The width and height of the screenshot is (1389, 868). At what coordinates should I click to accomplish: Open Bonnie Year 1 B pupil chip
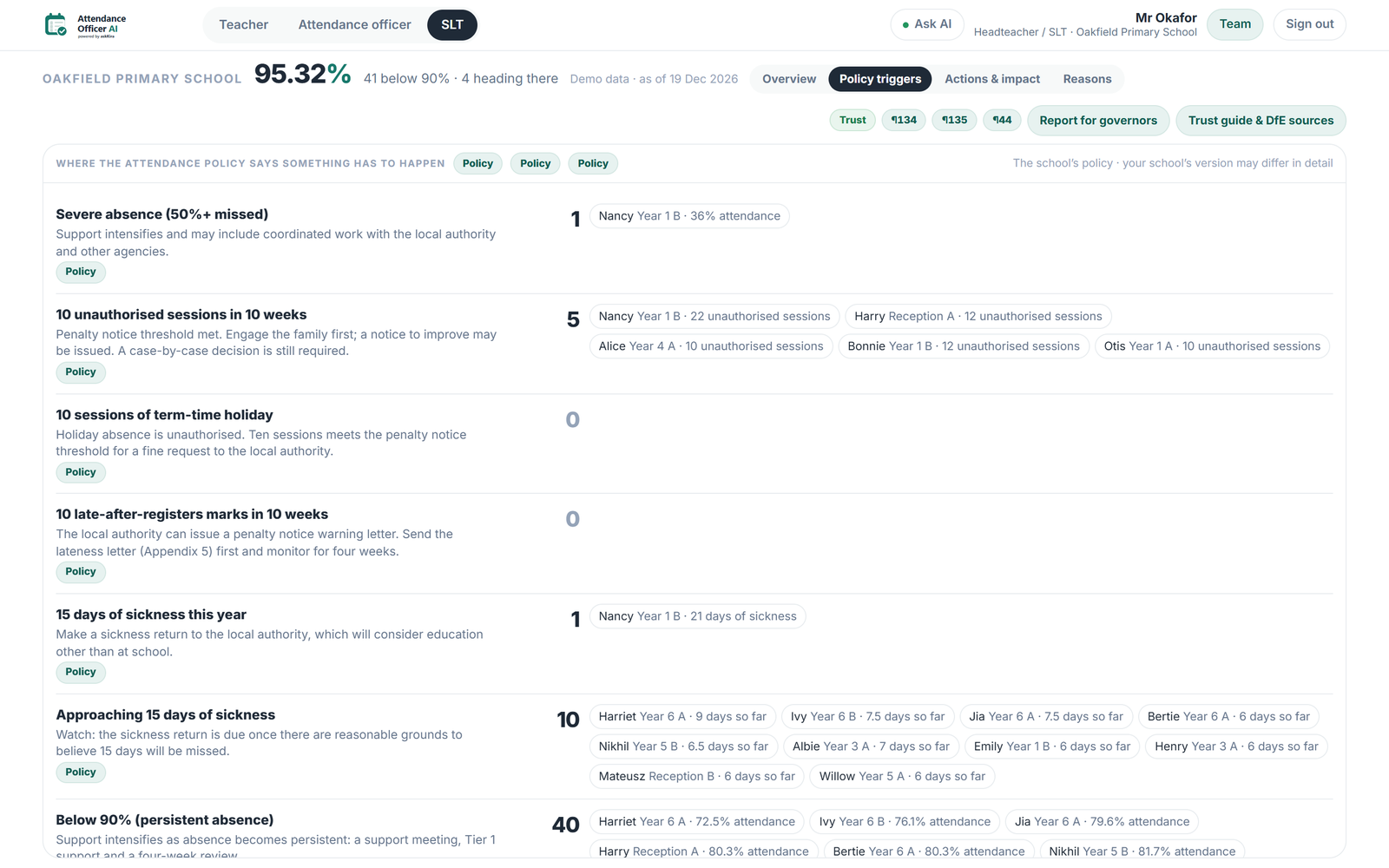tap(964, 346)
